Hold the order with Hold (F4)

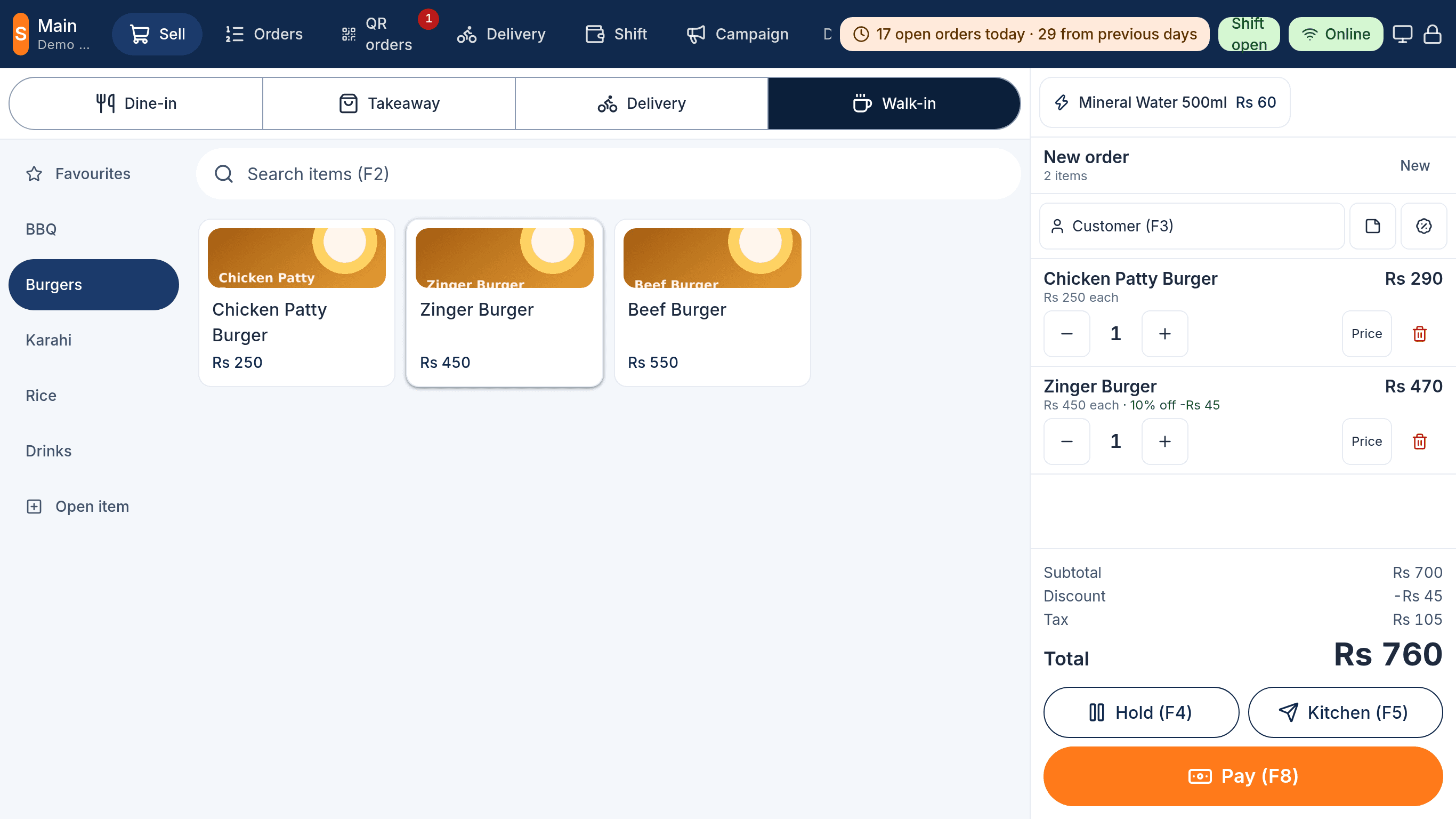pyautogui.click(x=1141, y=712)
